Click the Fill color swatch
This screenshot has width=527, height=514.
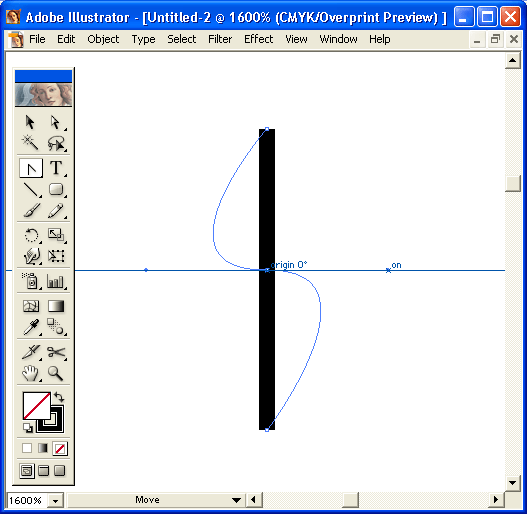click(37, 405)
